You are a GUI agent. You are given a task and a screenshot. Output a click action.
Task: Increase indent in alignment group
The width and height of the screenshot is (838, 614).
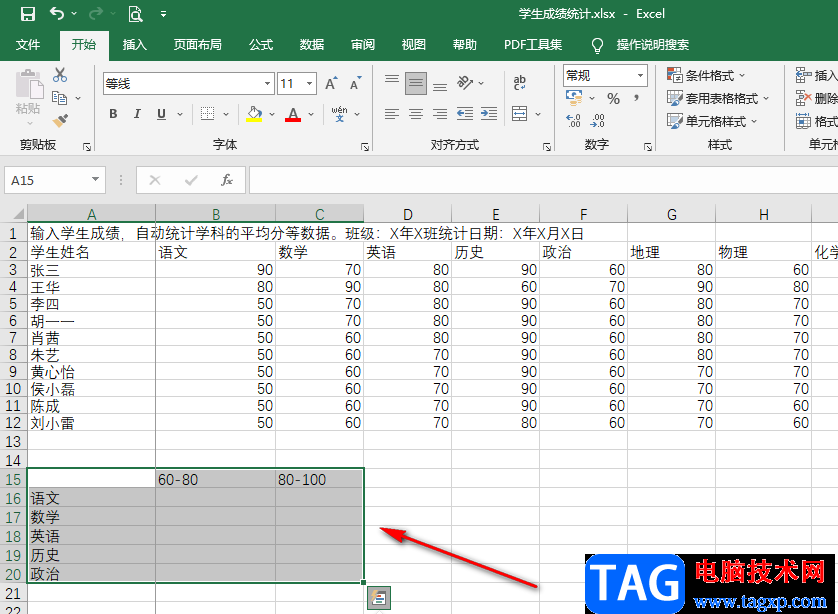[x=489, y=114]
